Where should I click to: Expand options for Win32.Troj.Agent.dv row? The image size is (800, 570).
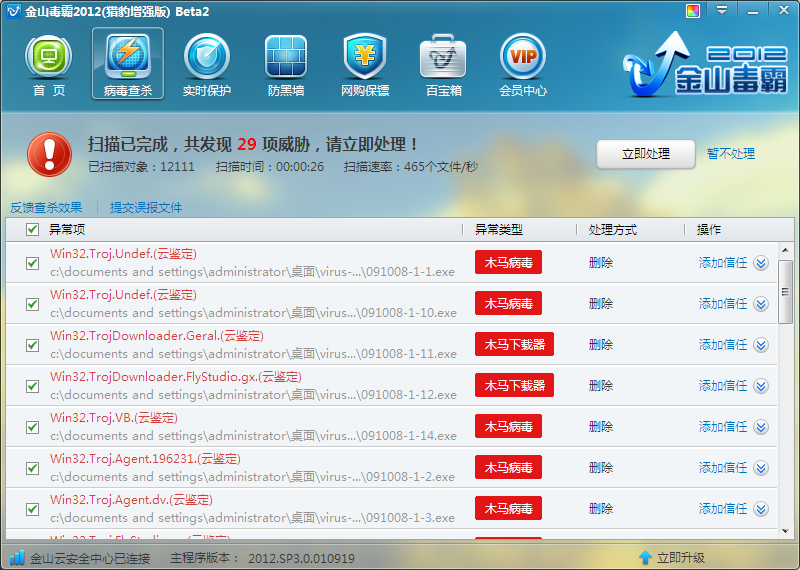760,509
